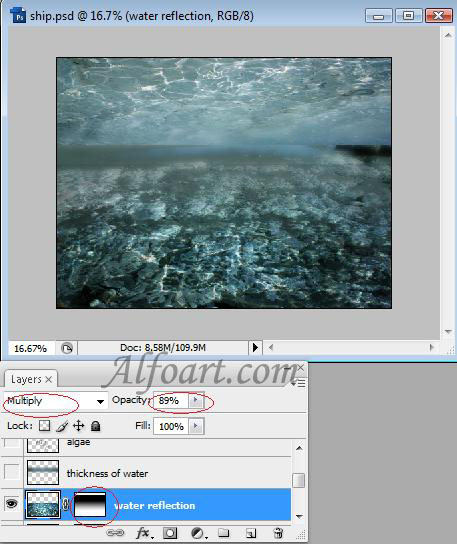Screen dimensions: 457x544
Task: Select the water reflection layer mask thumbnail
Action: [90, 504]
